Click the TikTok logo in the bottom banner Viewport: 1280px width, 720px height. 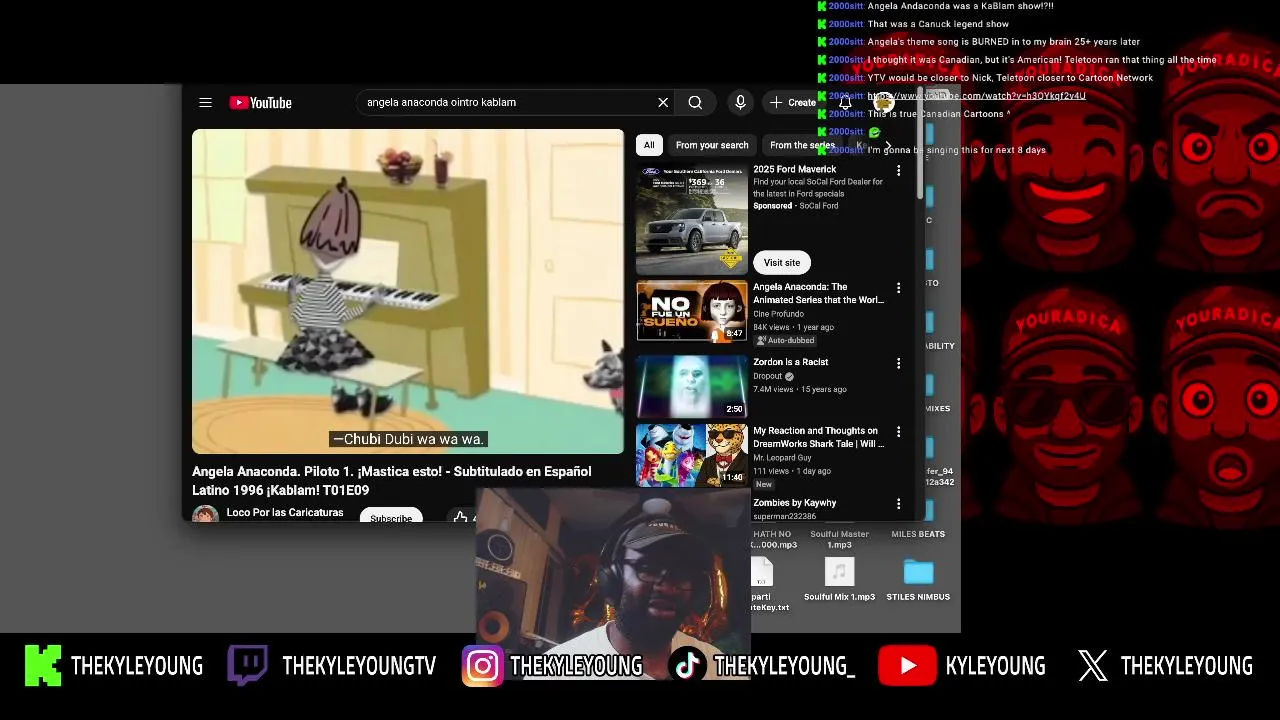[687, 666]
